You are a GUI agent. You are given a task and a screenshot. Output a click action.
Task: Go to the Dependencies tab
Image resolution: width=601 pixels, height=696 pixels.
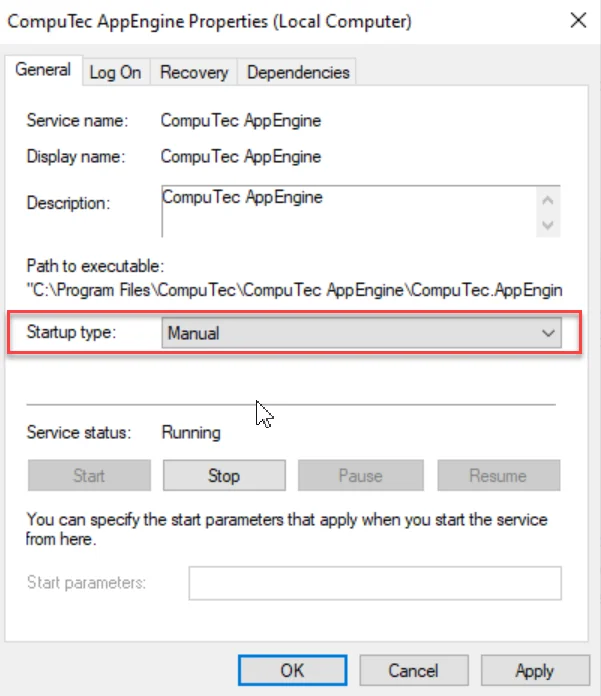coord(298,72)
